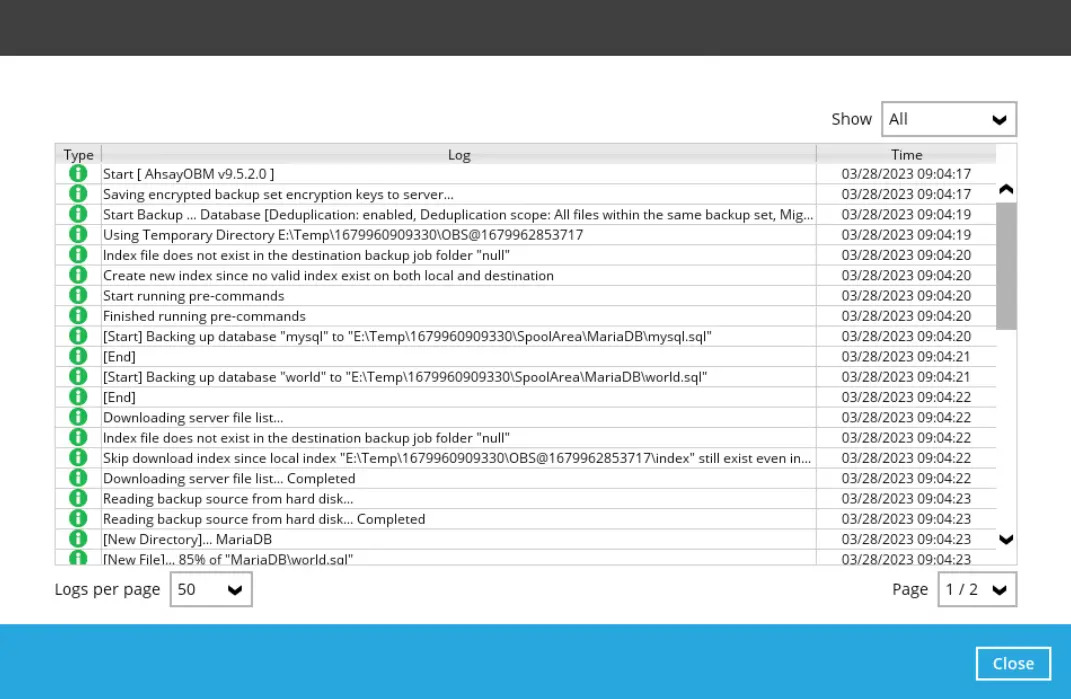Click info icon for Finished running pre-commands row
The width and height of the screenshot is (1071, 699).
click(x=78, y=316)
